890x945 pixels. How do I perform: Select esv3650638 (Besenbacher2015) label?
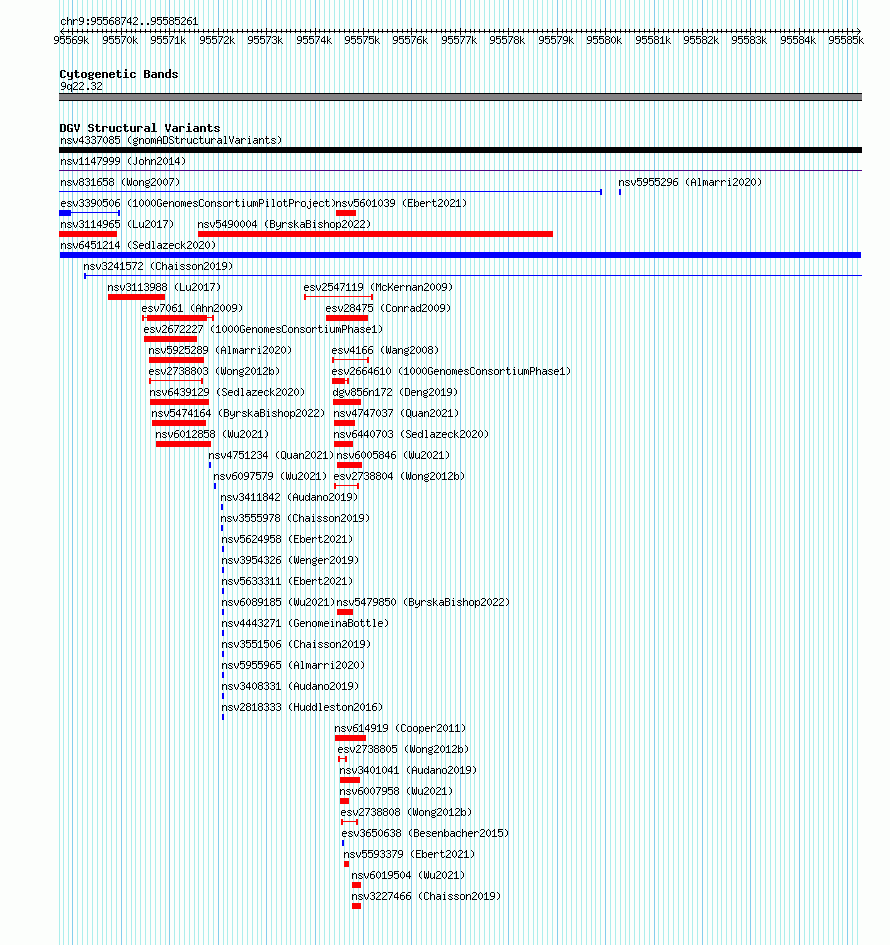click(425, 834)
